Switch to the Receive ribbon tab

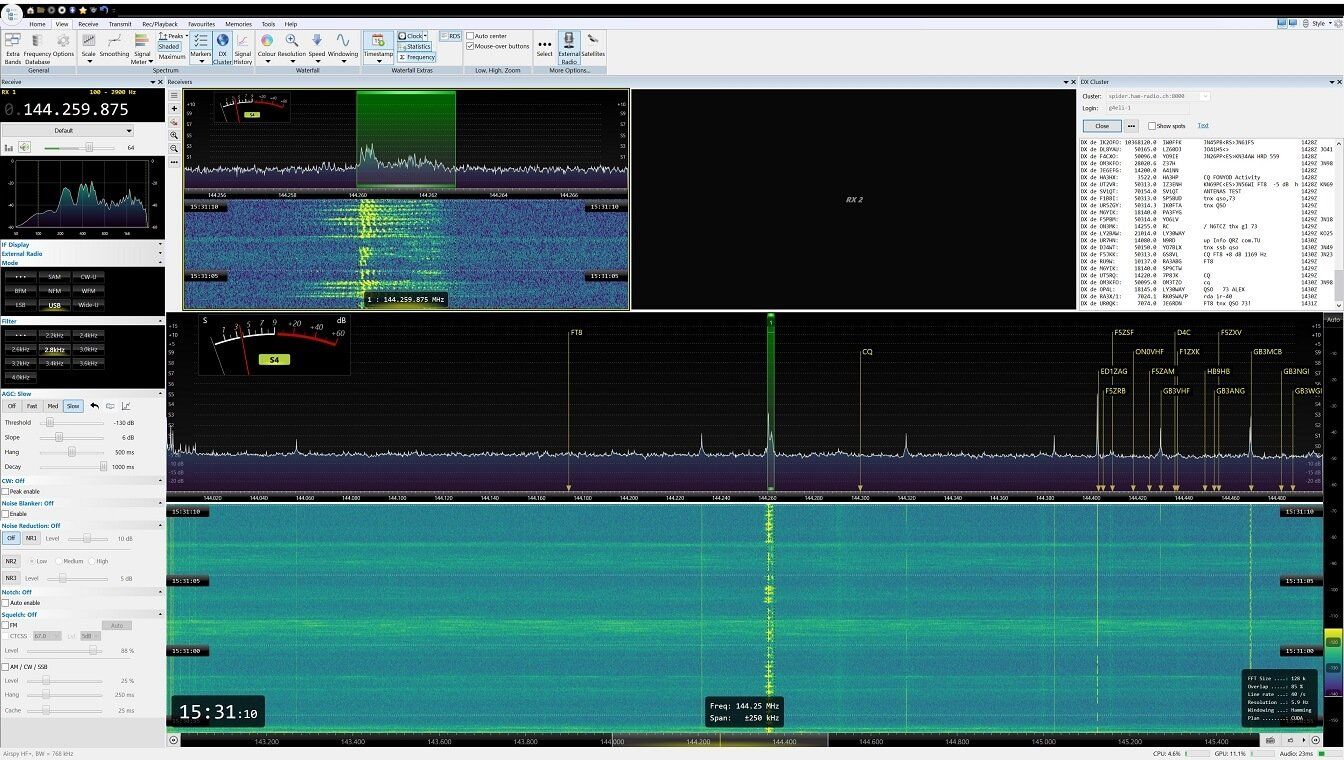click(88, 24)
